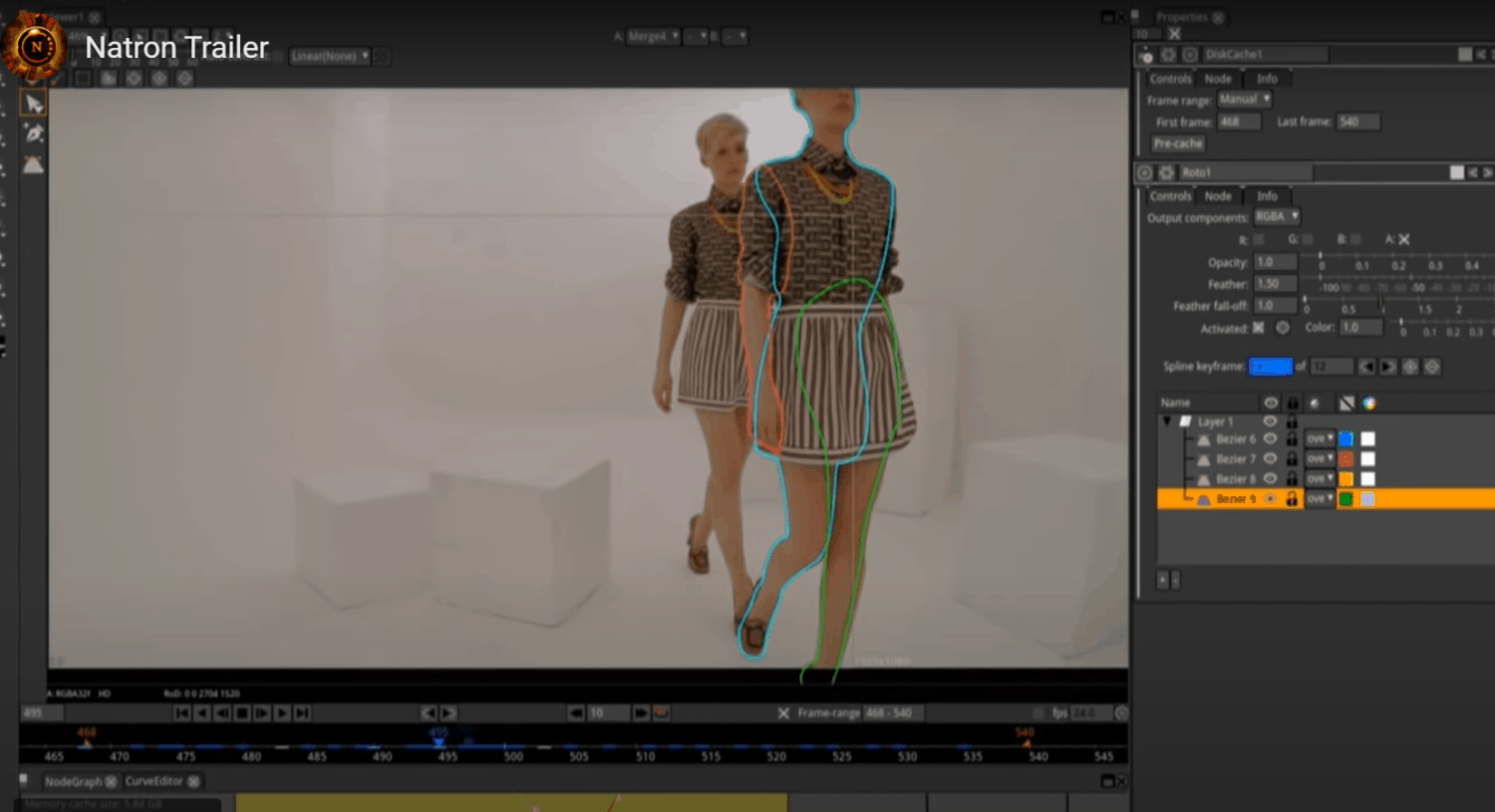
Task: Go to next spline keyframe
Action: [1387, 367]
